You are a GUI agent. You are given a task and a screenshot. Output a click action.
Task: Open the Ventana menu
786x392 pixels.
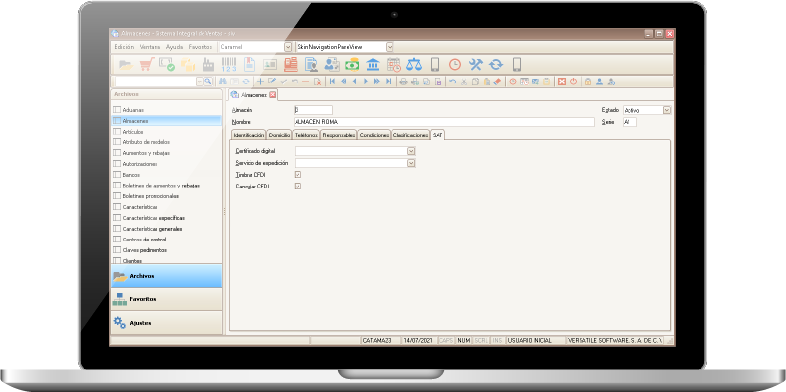150,47
